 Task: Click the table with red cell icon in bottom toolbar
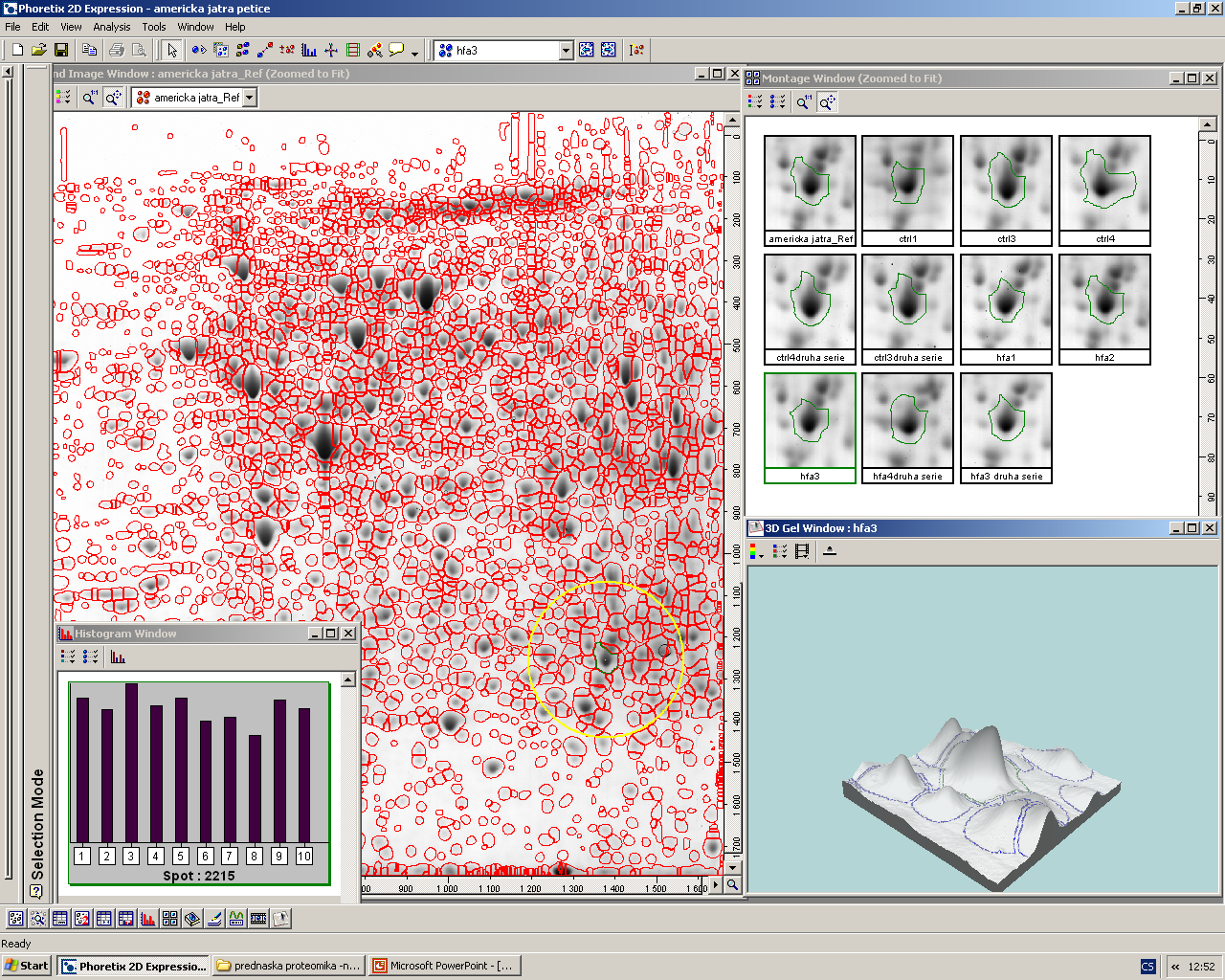[x=126, y=919]
